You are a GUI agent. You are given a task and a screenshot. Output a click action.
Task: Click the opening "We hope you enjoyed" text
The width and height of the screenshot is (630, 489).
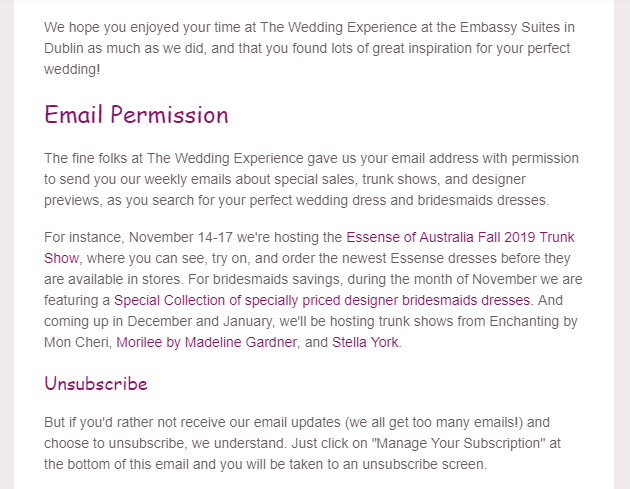coord(111,26)
